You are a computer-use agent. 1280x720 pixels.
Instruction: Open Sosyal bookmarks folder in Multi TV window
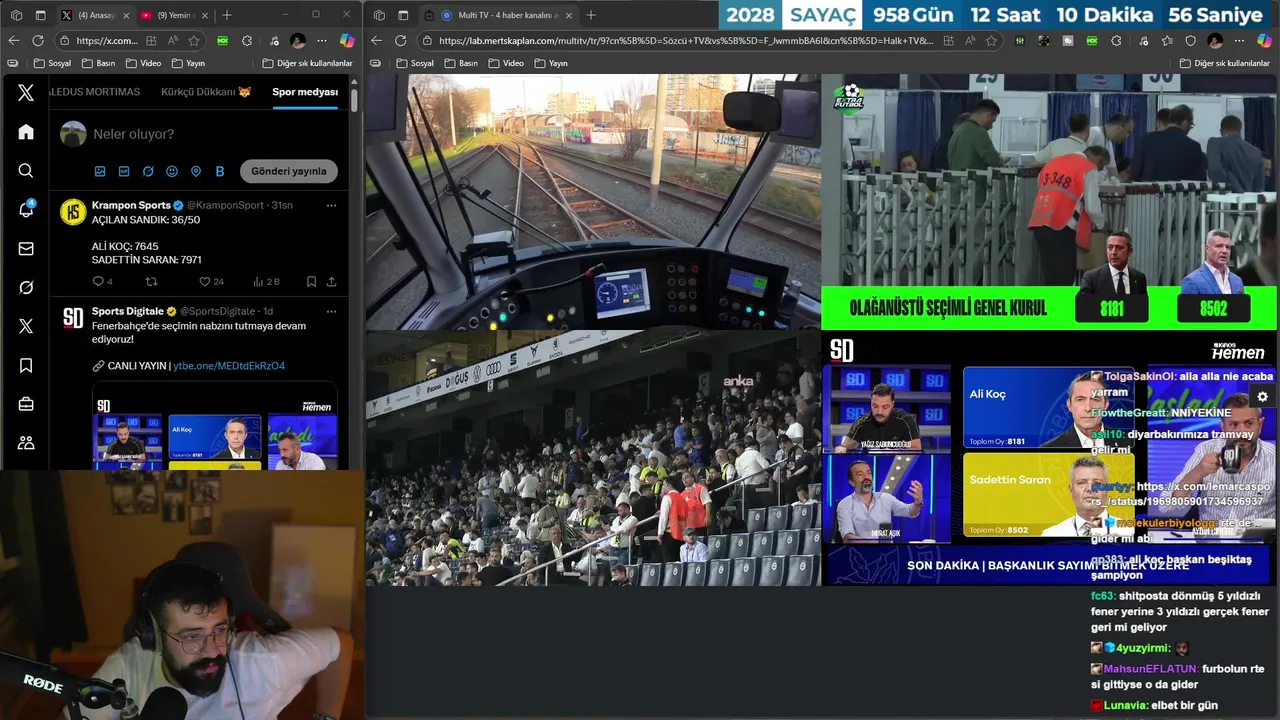click(415, 63)
